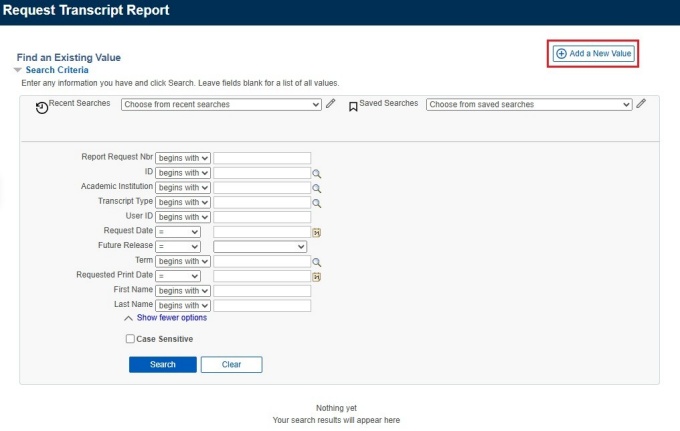Open the Future Release value dropdown
This screenshot has width=680, height=431.
[x=260, y=247]
